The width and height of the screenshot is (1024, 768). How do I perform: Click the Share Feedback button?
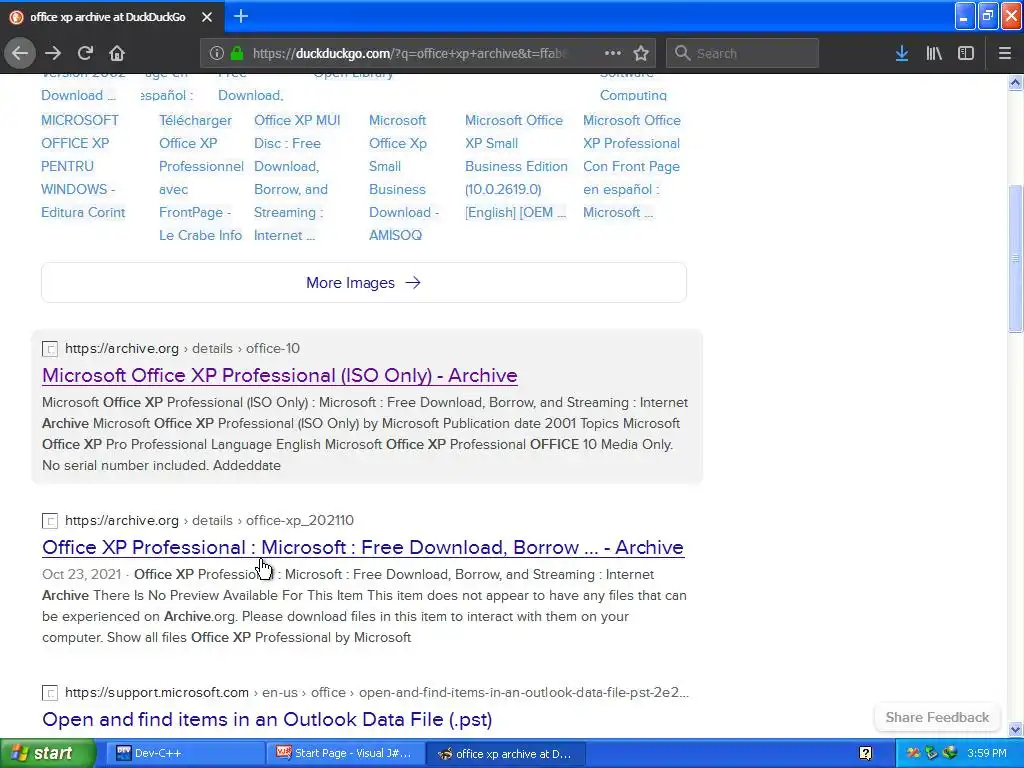937,717
